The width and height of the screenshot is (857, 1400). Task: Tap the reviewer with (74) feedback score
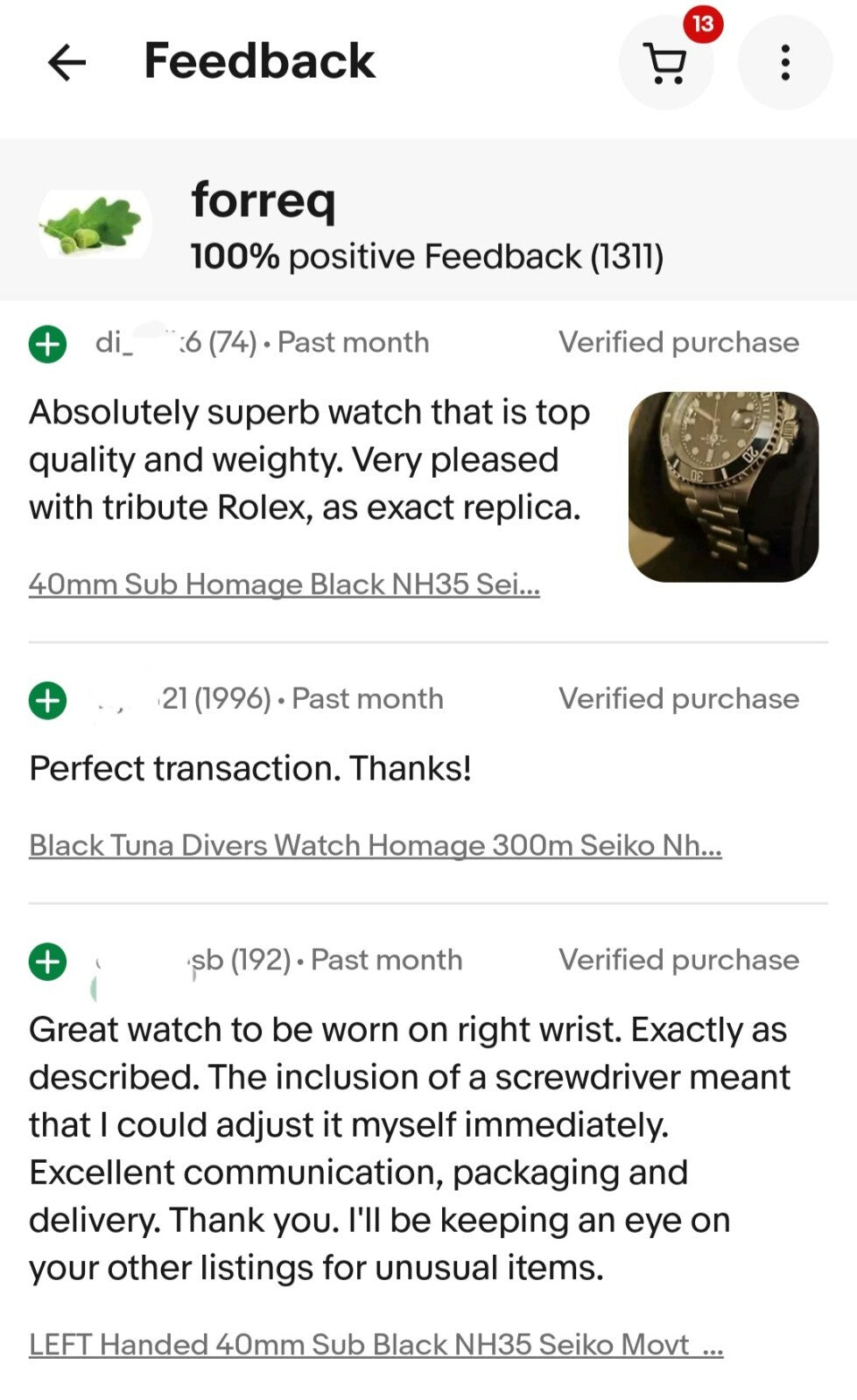[x=175, y=342]
